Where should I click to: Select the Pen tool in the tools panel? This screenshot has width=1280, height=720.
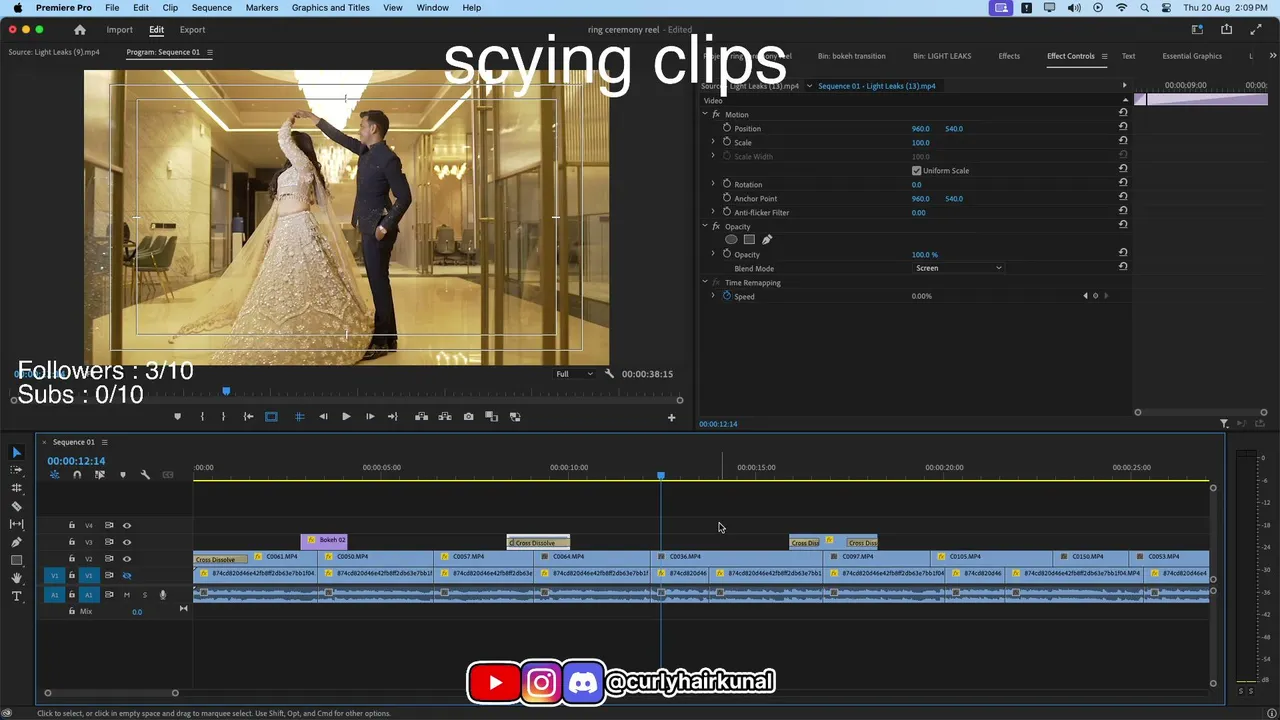[x=16, y=542]
